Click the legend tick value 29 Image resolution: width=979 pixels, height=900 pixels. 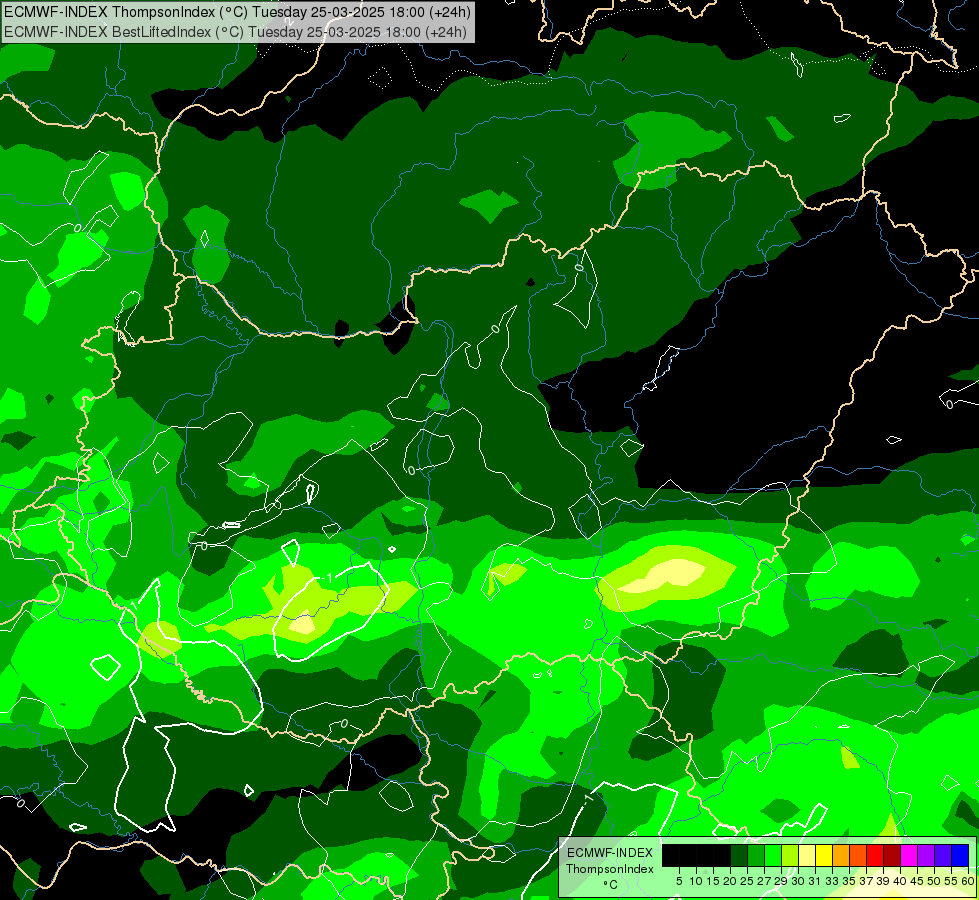(781, 881)
